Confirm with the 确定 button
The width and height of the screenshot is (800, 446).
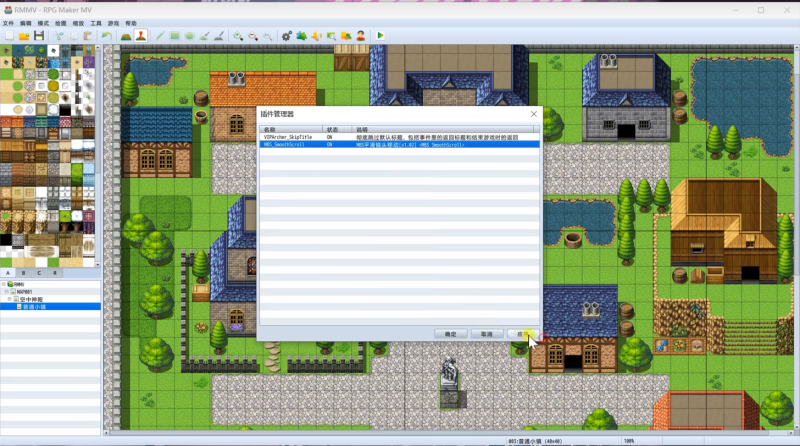pyautogui.click(x=451, y=334)
